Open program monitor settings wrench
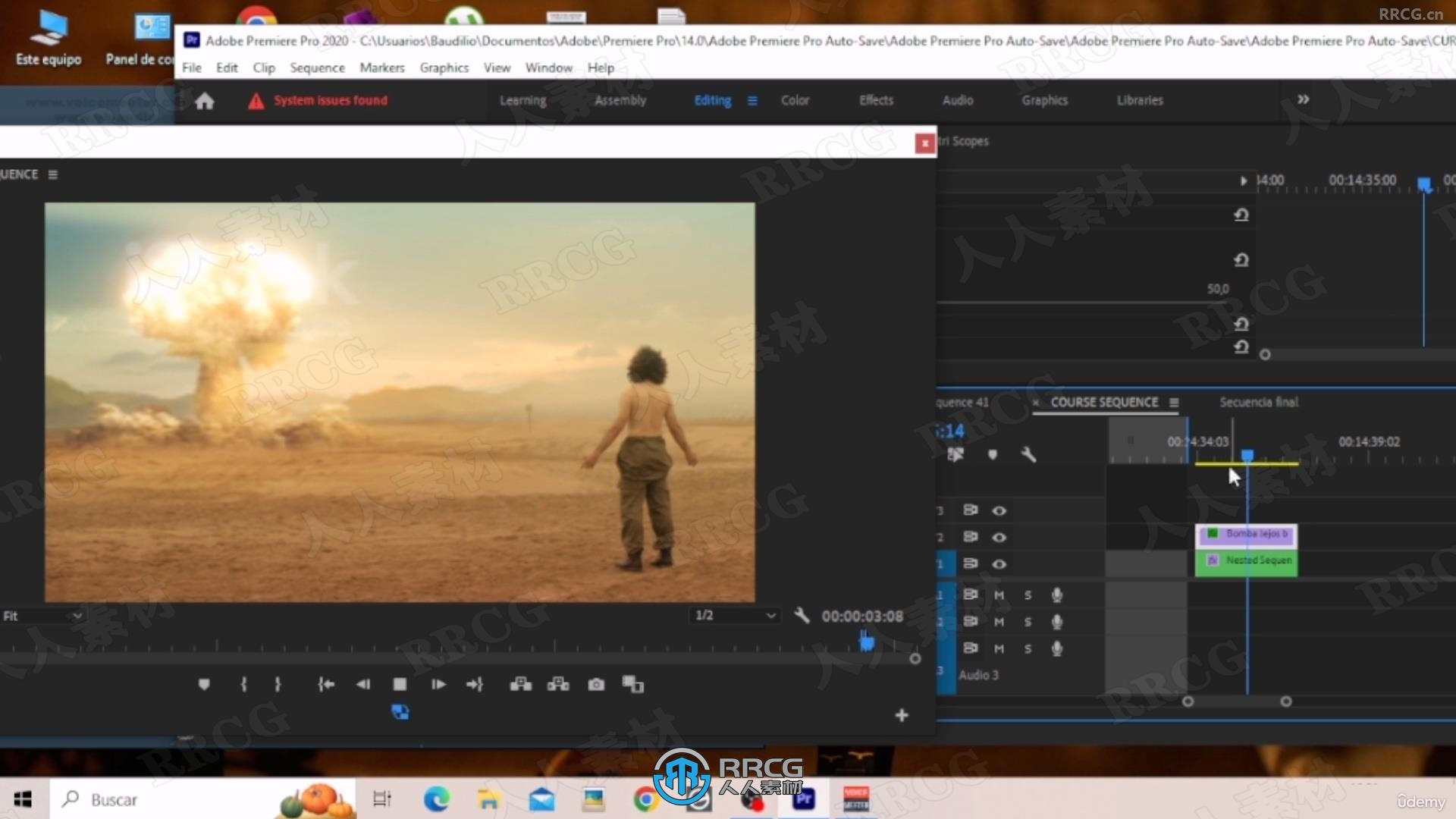 click(x=802, y=615)
